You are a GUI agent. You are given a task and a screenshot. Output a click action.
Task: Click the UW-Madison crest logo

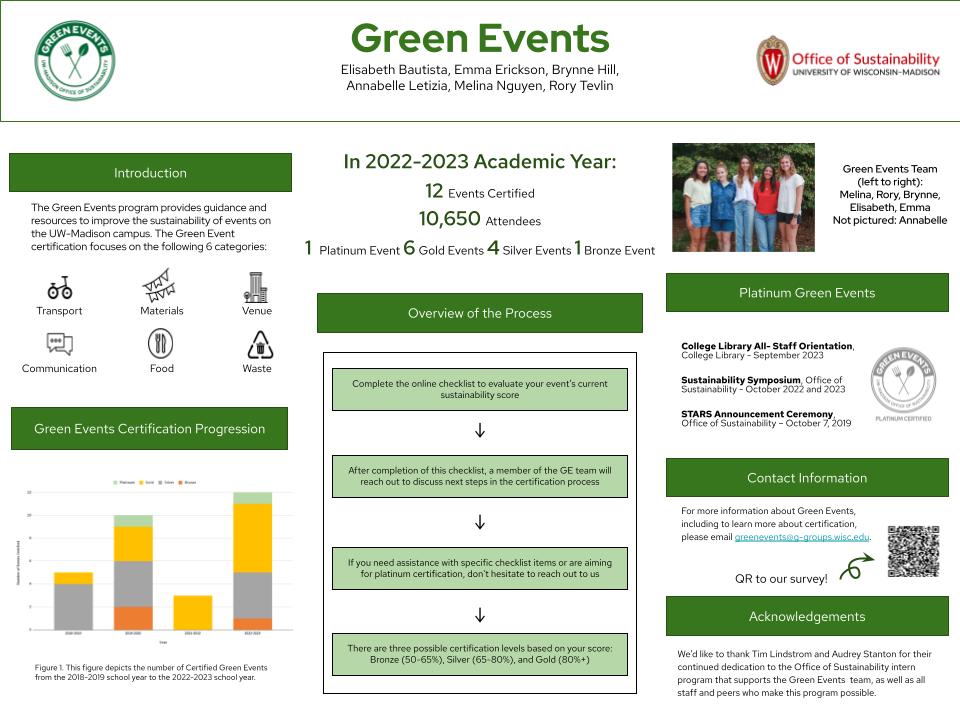772,60
